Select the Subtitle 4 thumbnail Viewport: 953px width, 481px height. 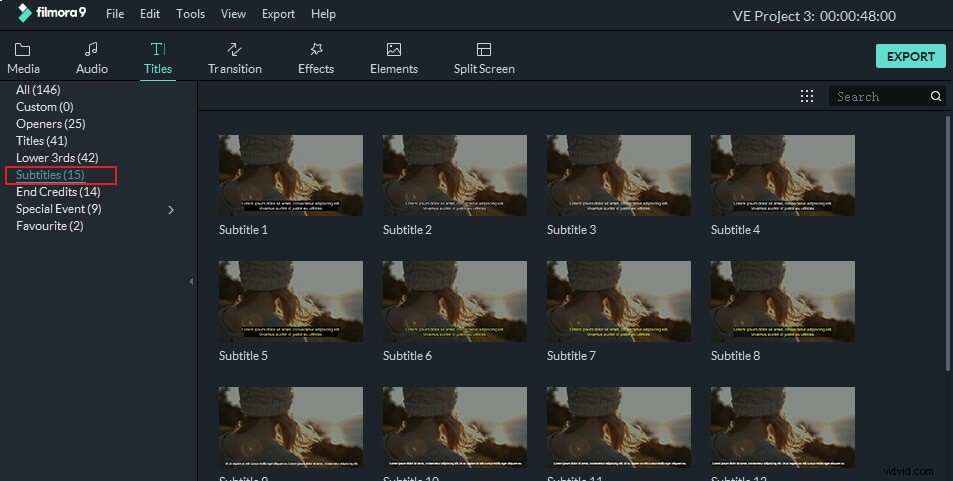(783, 175)
